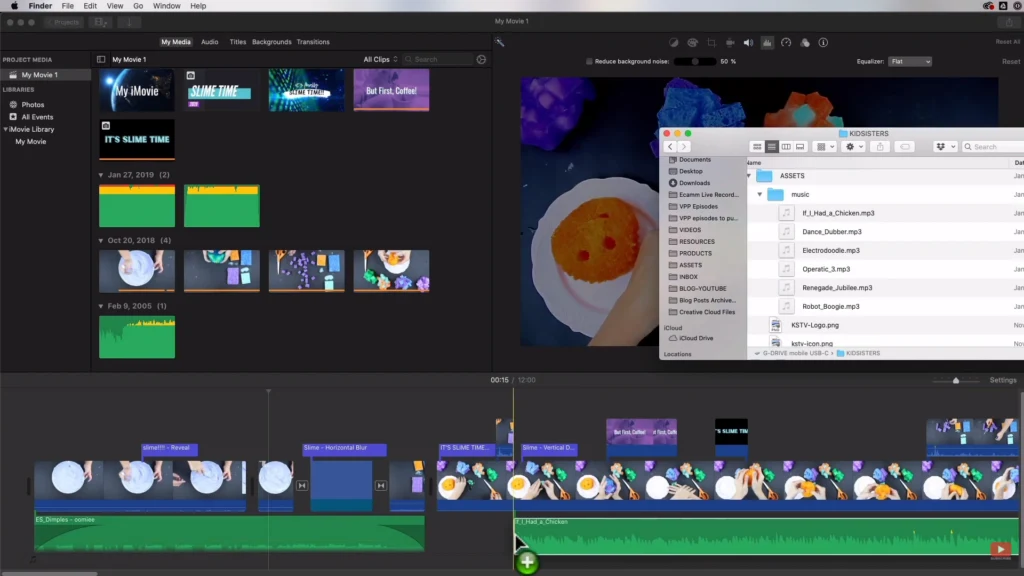
Task: Click the magic wand auto-enhance icon
Action: coord(500,42)
